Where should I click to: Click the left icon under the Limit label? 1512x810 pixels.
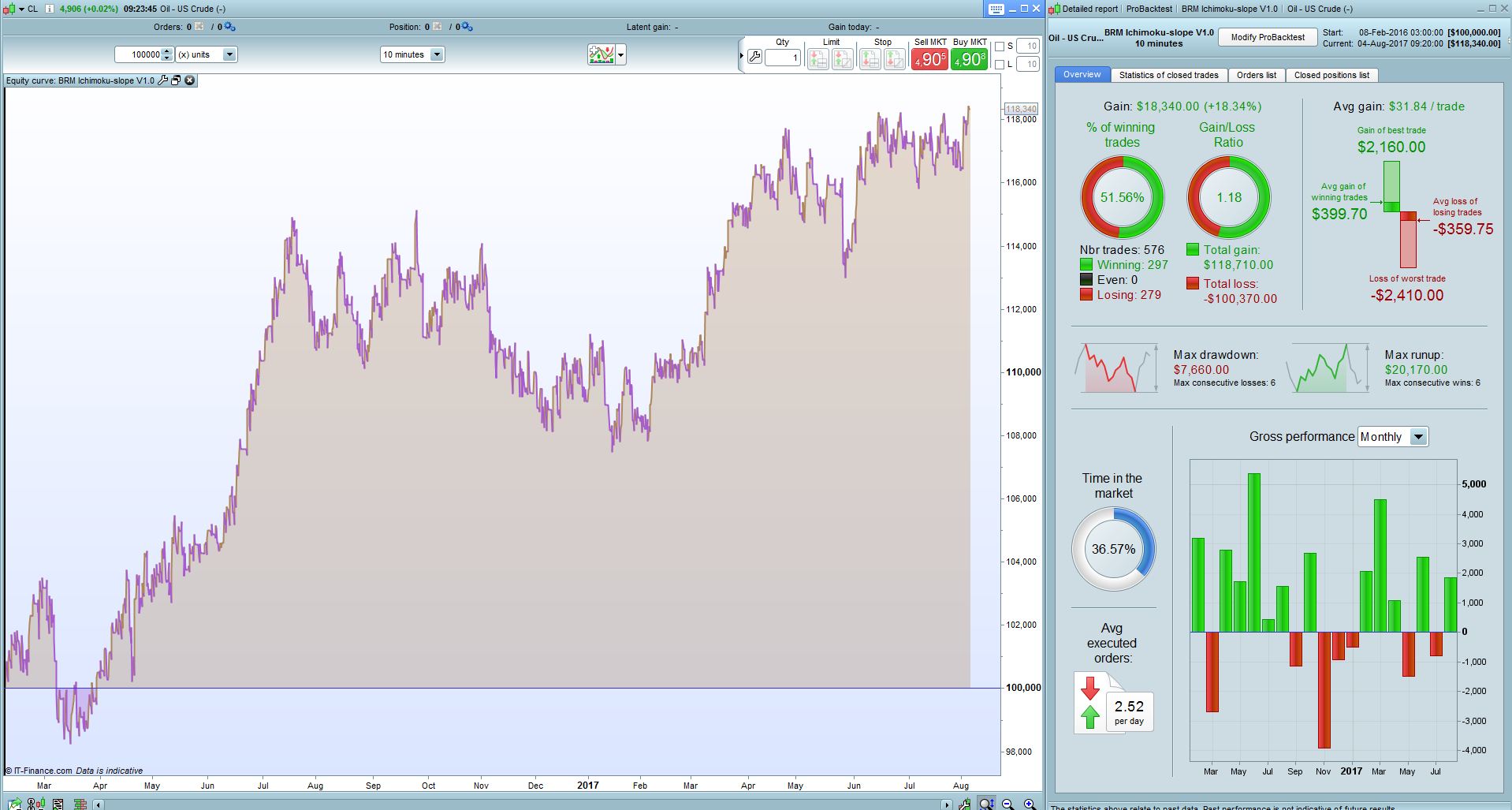pos(818,58)
